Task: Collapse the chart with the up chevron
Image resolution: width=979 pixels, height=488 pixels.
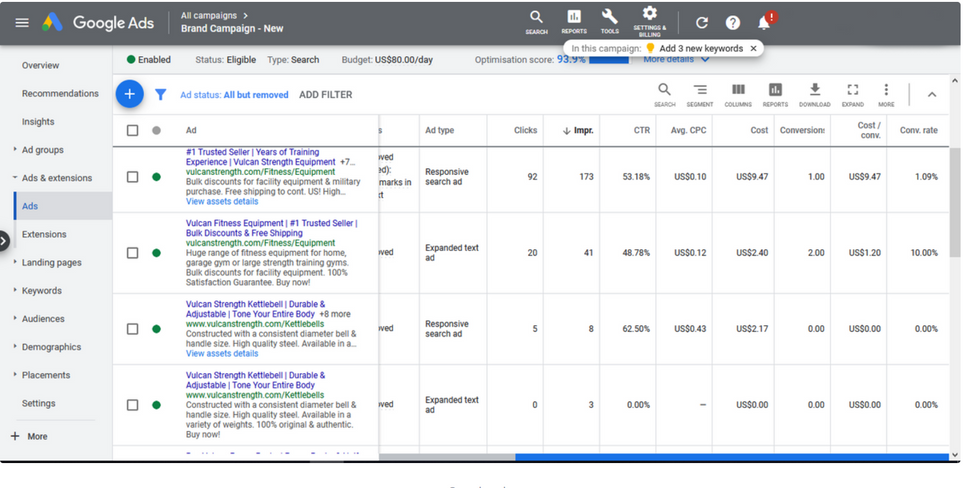Action: click(932, 95)
